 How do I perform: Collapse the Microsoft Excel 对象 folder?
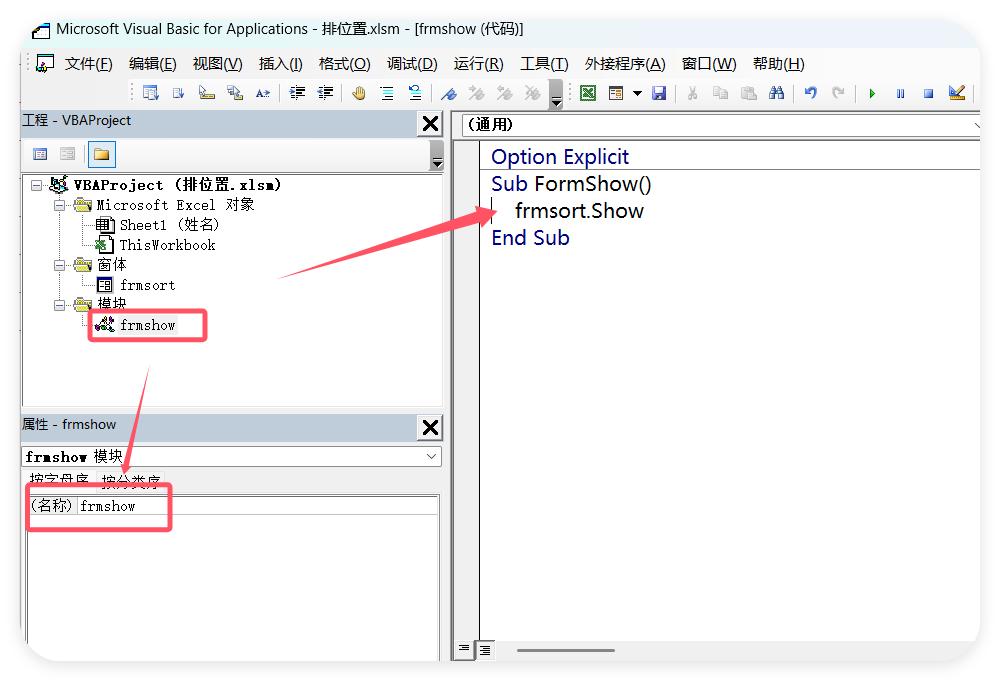click(x=59, y=205)
